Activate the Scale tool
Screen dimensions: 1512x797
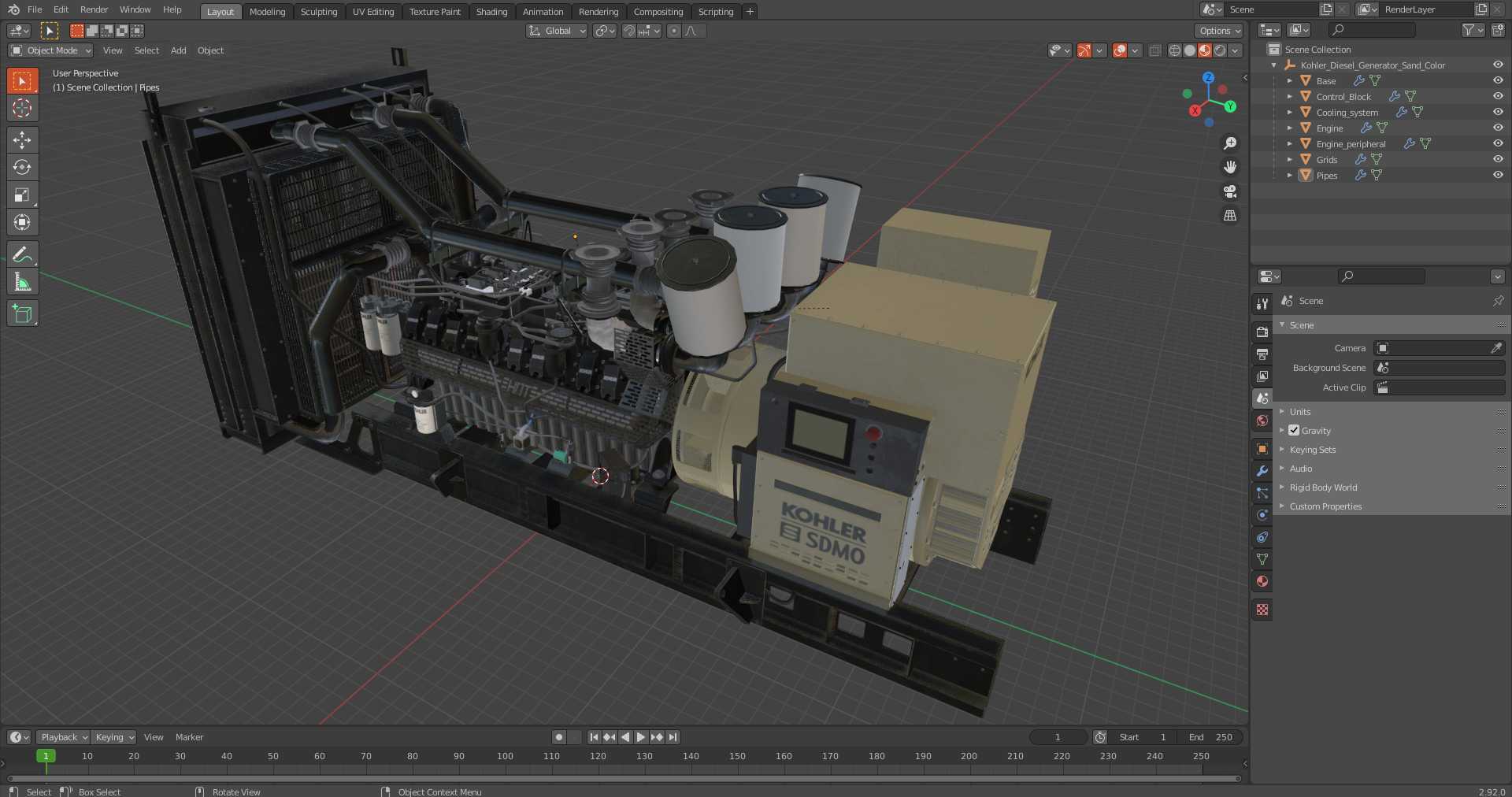pos(22,195)
